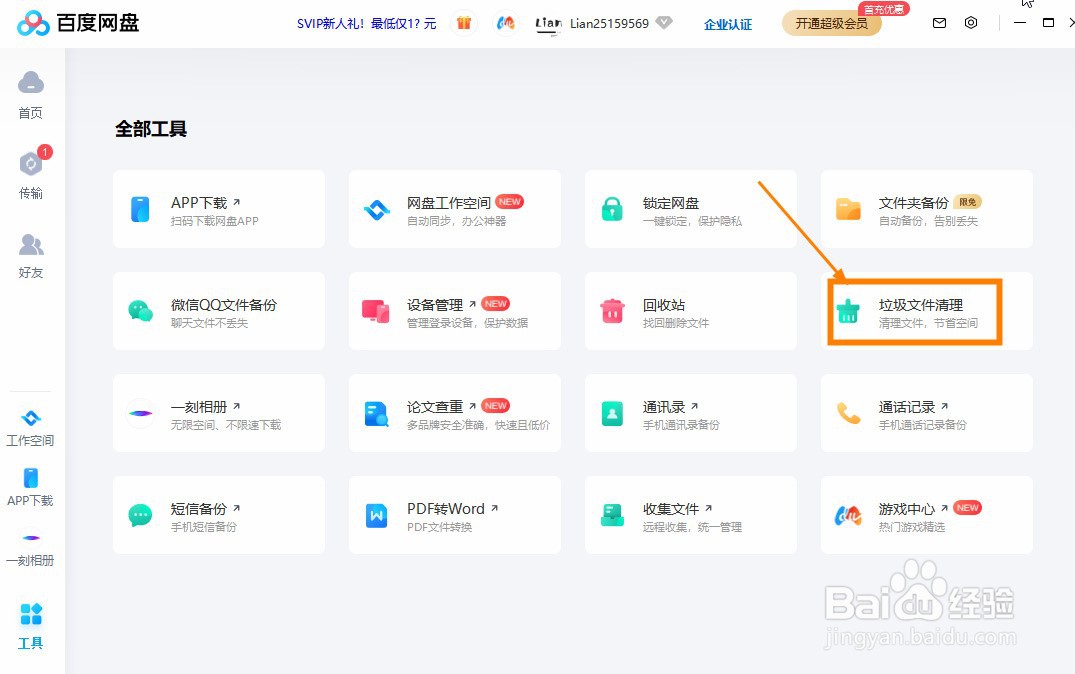Open the 网盘工作空间 tool title

click(449, 203)
